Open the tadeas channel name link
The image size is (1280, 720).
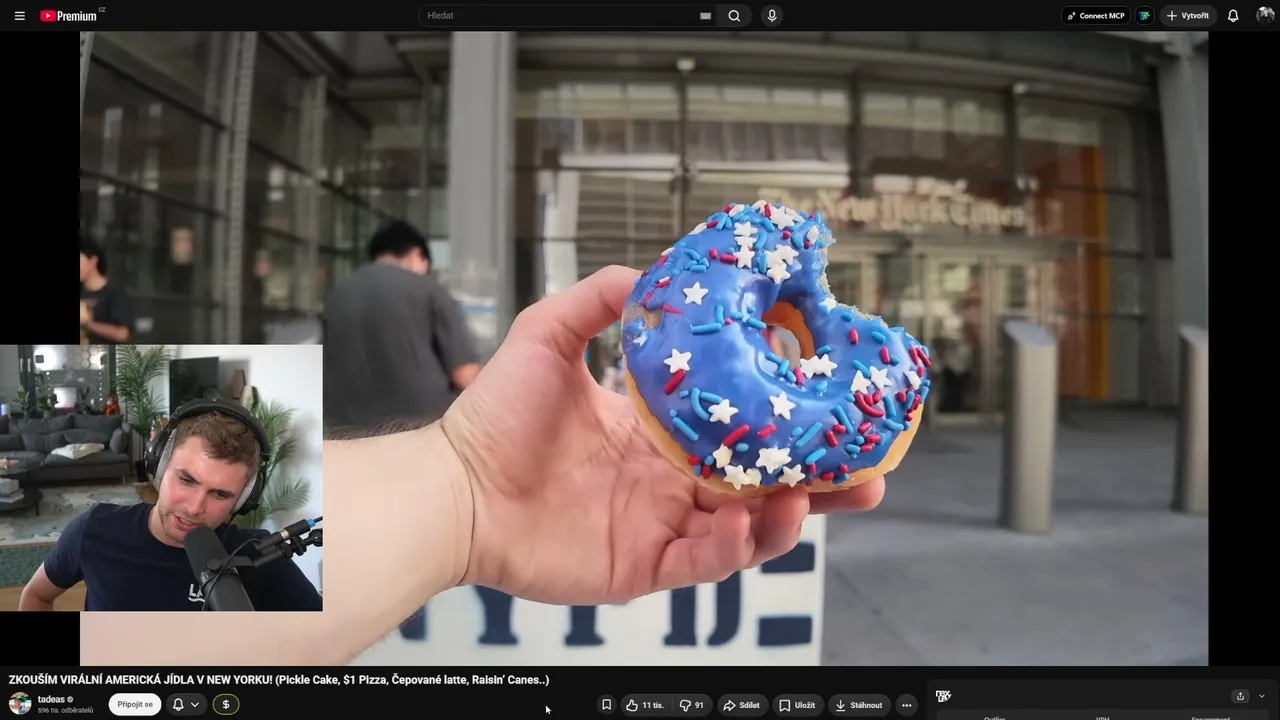coord(51,699)
